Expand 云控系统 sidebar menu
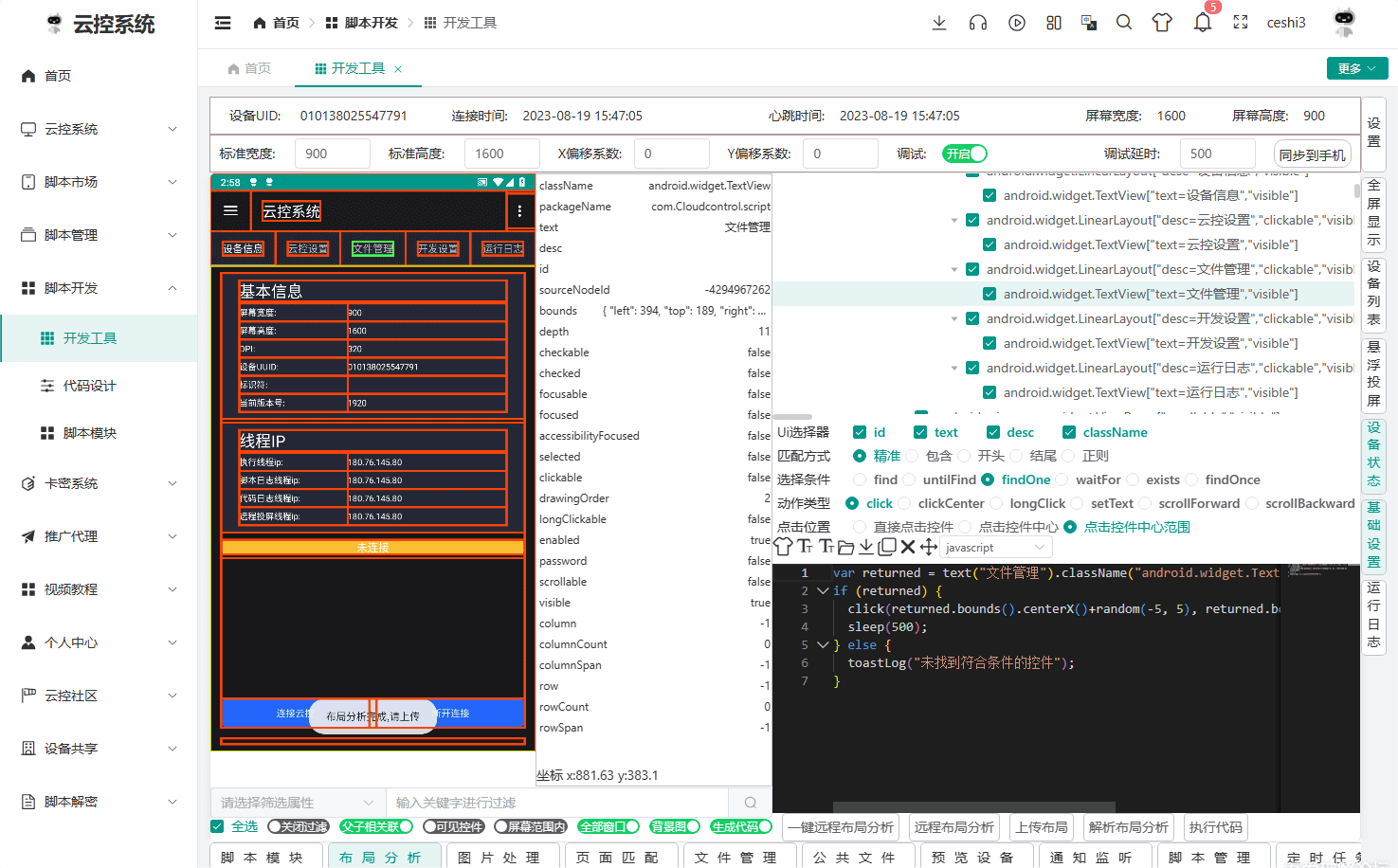The height and width of the screenshot is (868, 1398). (99, 129)
